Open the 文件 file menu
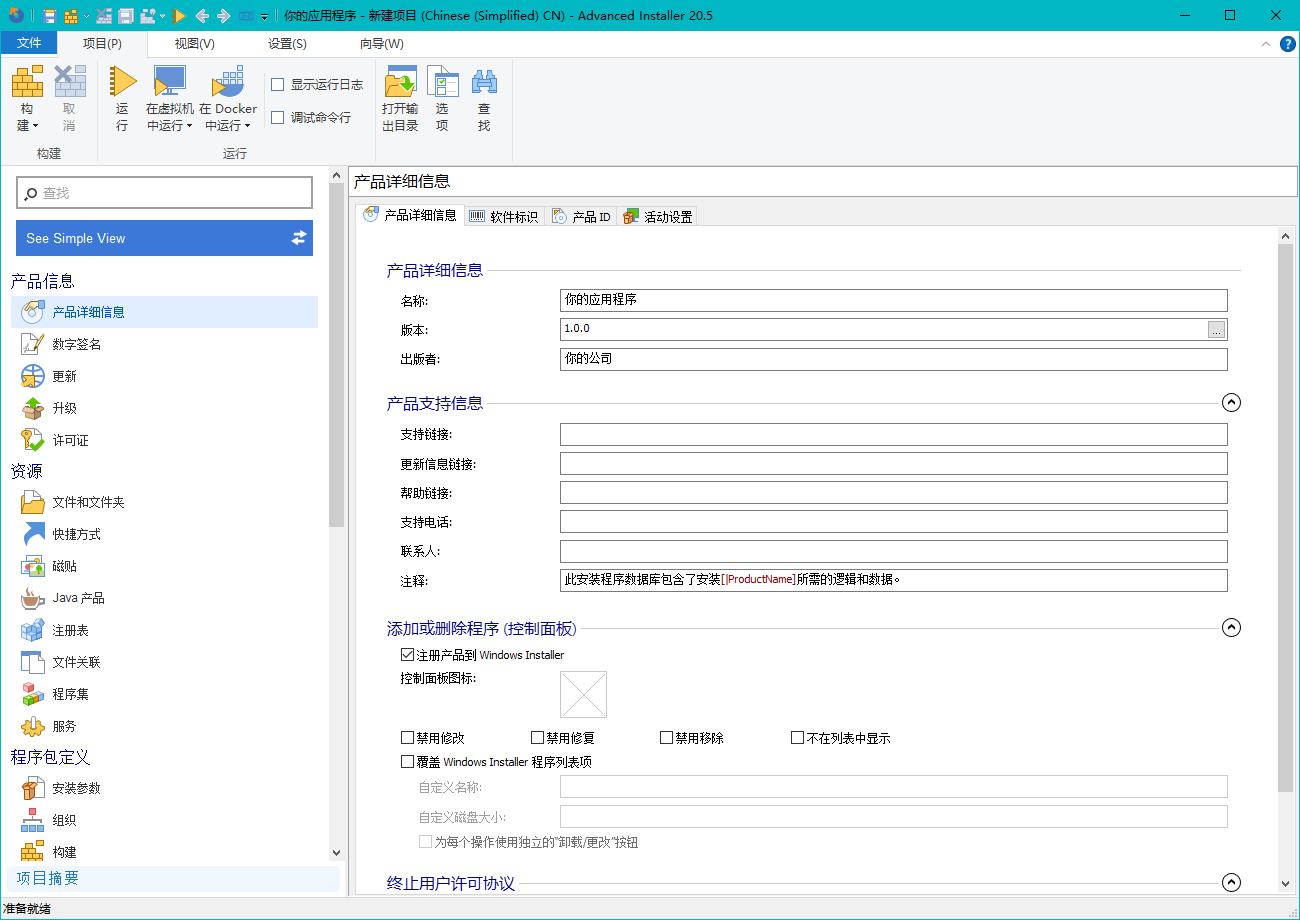This screenshot has width=1300, height=920. click(x=29, y=44)
